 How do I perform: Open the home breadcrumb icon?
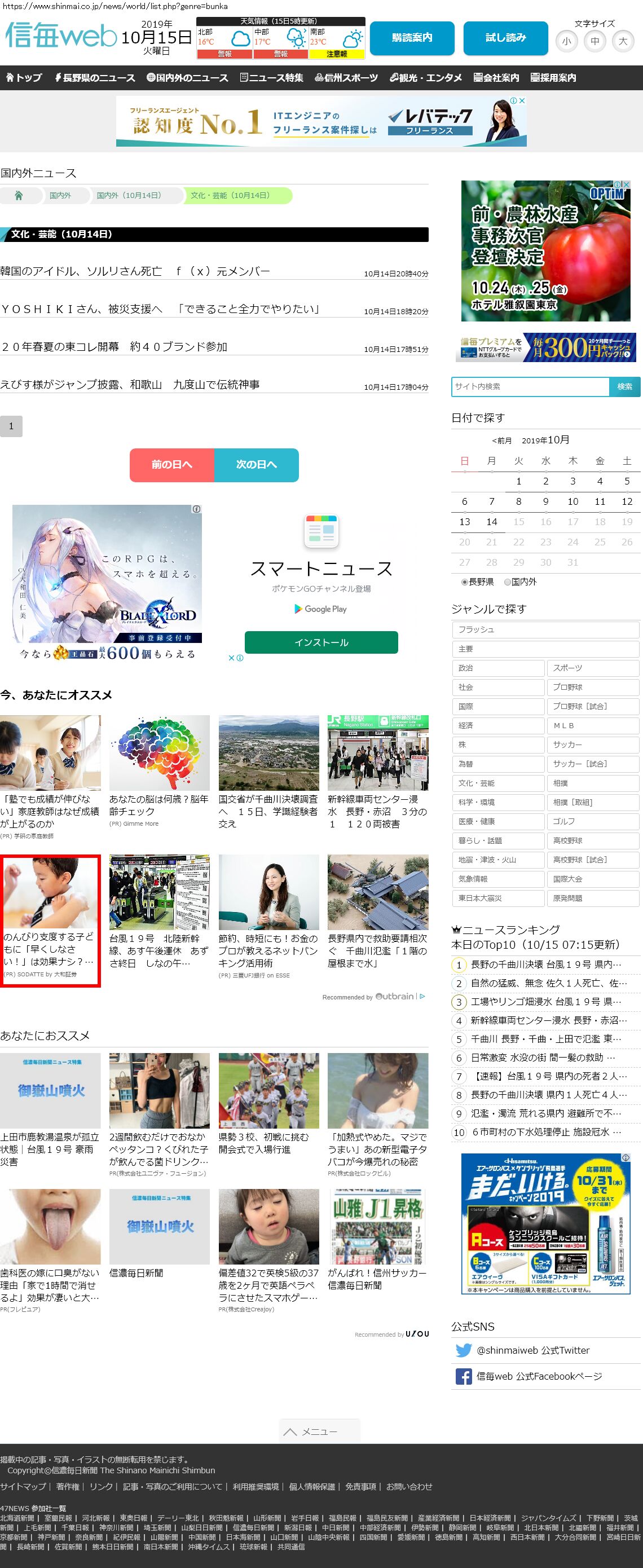point(19,195)
